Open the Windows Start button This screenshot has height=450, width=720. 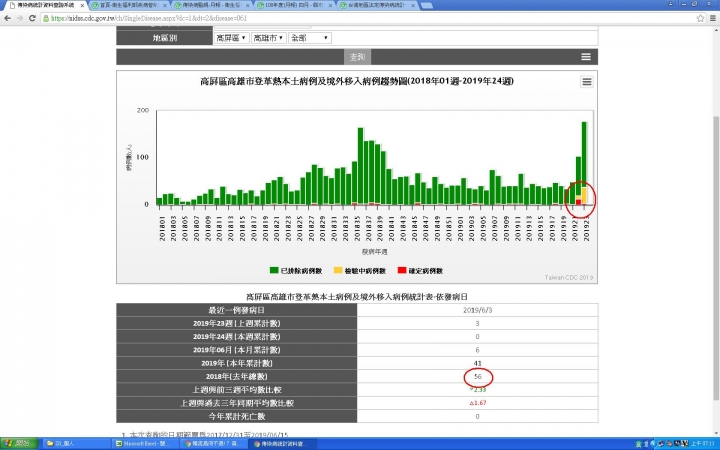pyautogui.click(x=19, y=444)
